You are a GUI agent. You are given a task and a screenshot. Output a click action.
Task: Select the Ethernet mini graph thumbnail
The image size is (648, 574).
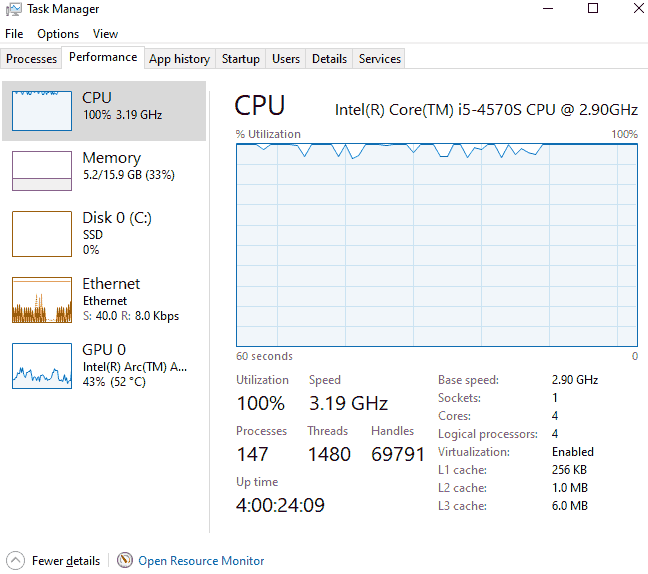42,300
